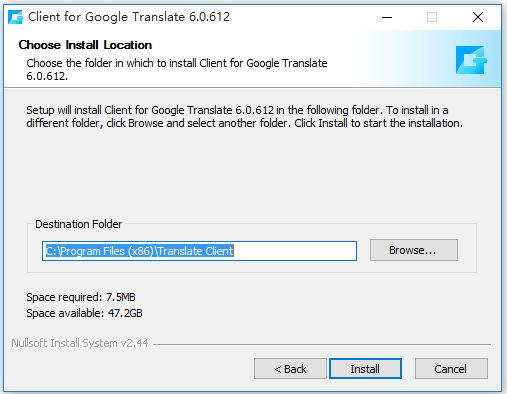Click inside the destination folder path field
The image size is (507, 394).
point(199,251)
